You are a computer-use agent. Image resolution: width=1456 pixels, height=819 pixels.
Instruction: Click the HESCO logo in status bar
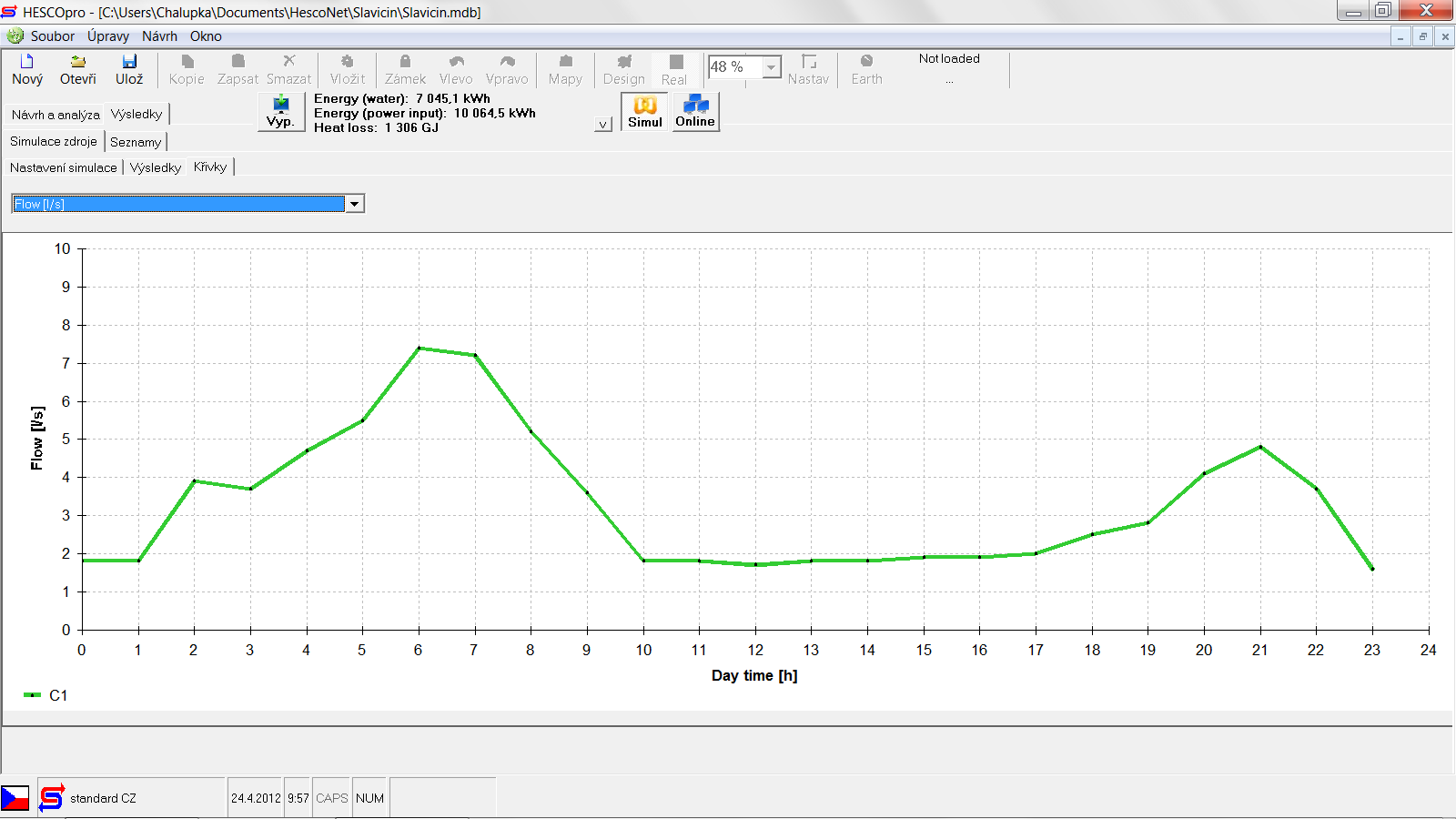(x=52, y=798)
